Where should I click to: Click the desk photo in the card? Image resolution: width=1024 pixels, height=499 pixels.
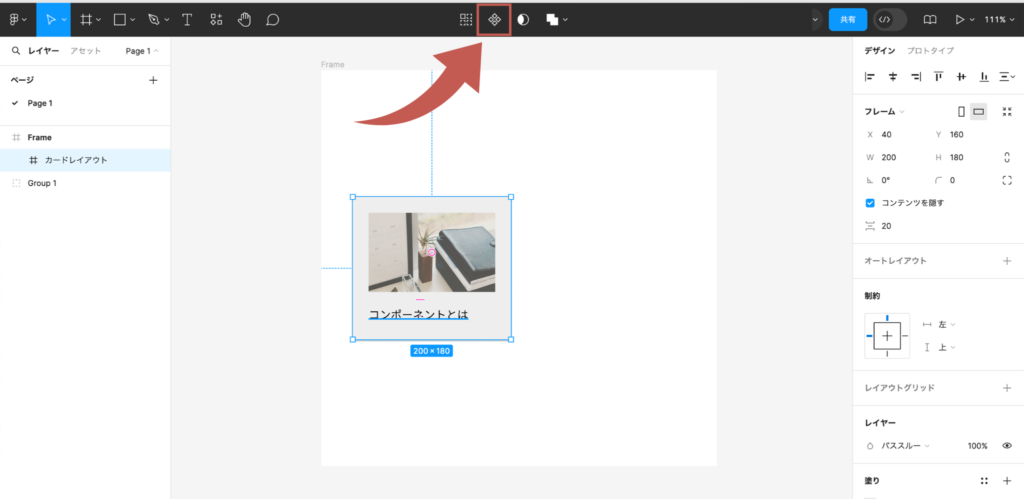pos(432,252)
